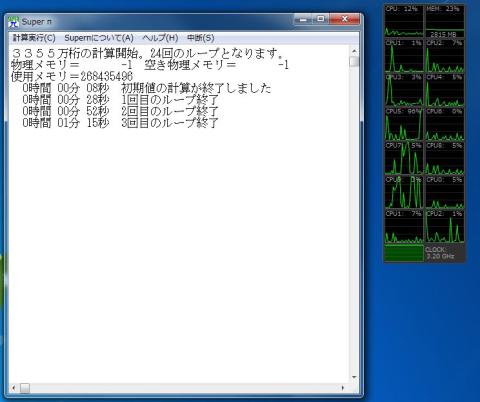The height and width of the screenshot is (402, 480).
Task: Click the line ３３５５万桁の計算開始
Action: (x=148, y=53)
